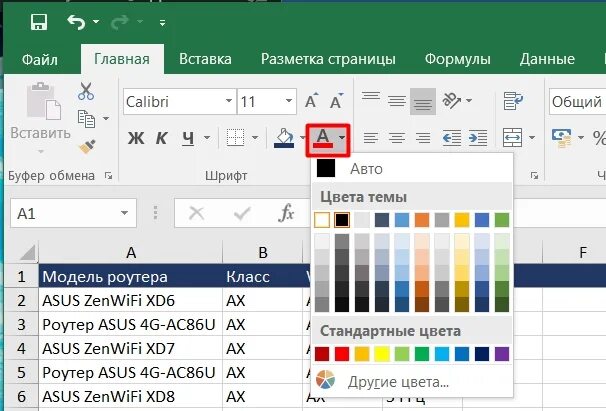Pick orange swatch in theme colors top row

(x=422, y=220)
